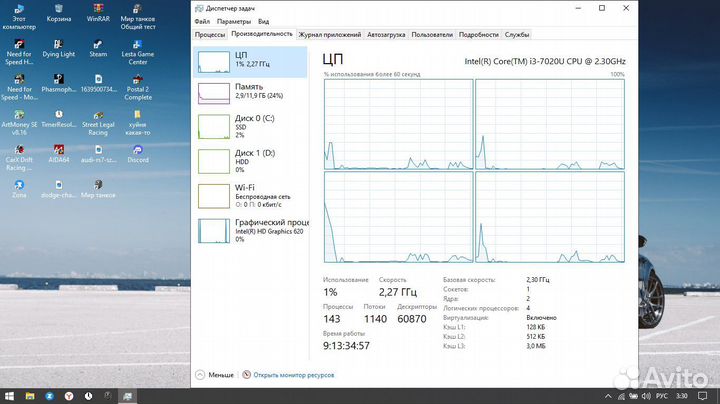Open the ArtMoney SE v8.16 shortcut
Screen dimensions: 720x404
coord(19,123)
